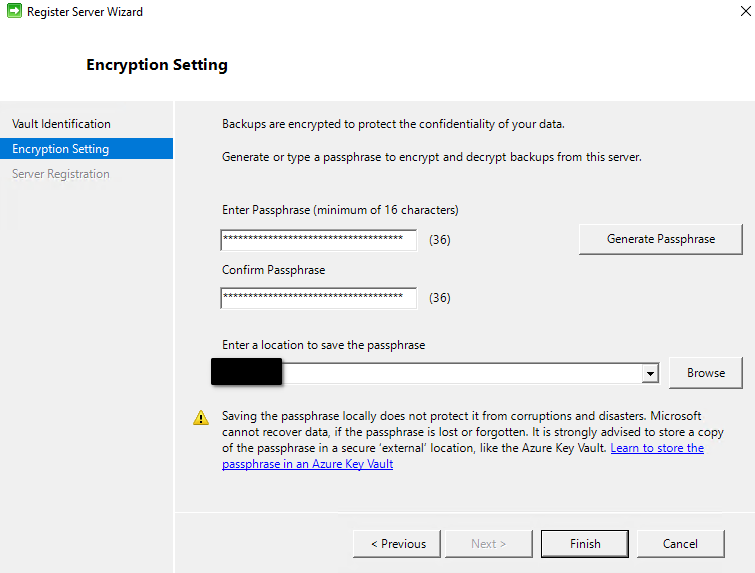755x573 pixels.
Task: Click the 'Confirm Passphrase' label
Action: (273, 270)
